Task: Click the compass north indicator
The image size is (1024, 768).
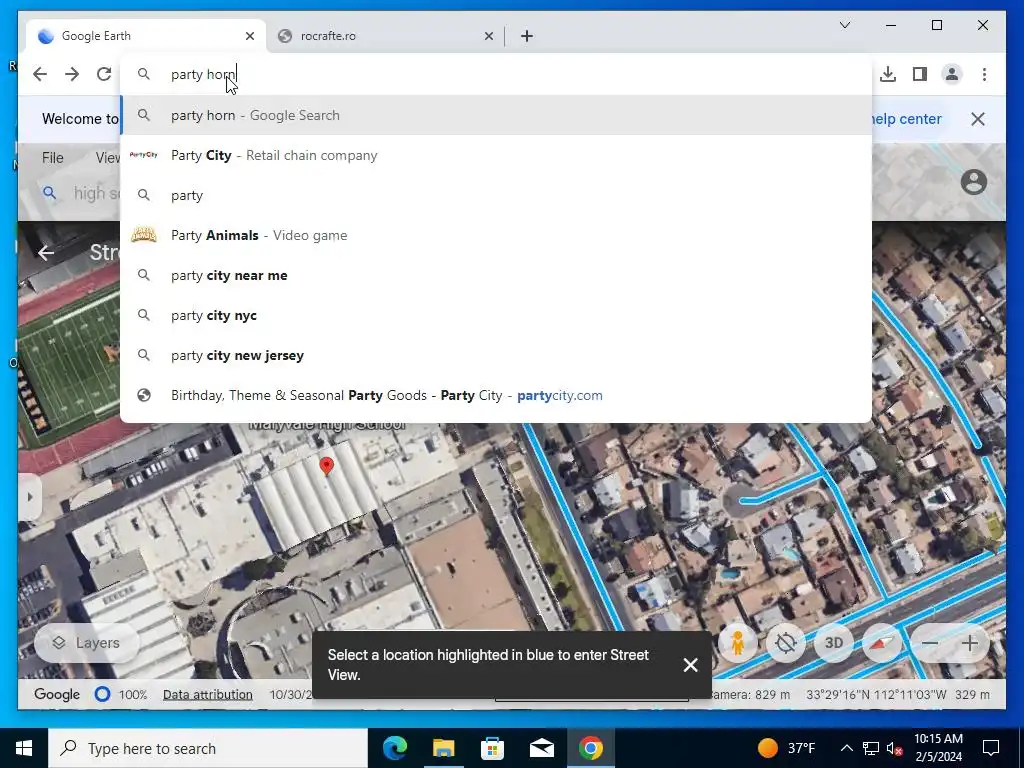Action: point(882,643)
